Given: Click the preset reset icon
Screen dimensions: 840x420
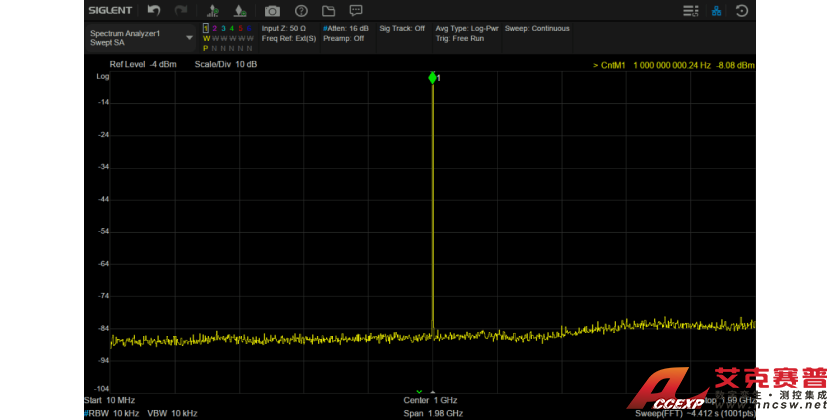Looking at the screenshot, I should coord(742,11).
